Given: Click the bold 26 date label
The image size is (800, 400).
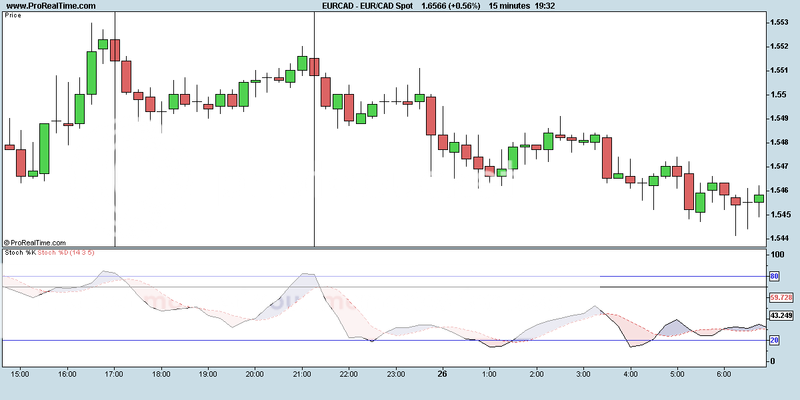Looking at the screenshot, I should click(442, 374).
